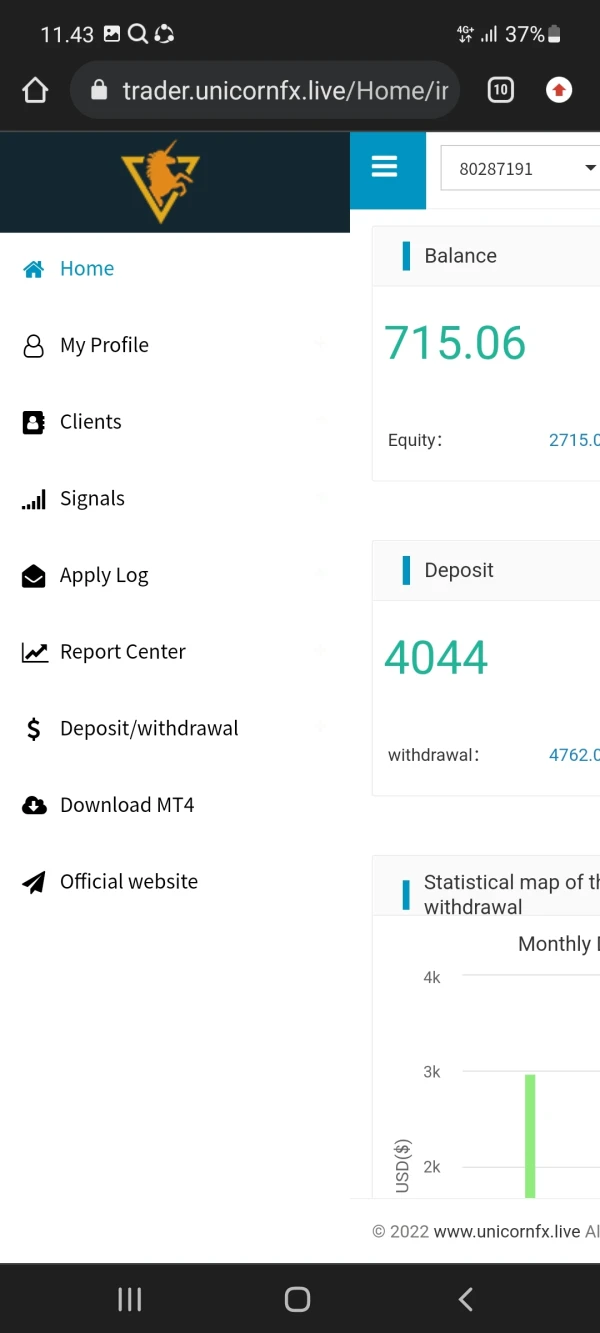Tap the Signals bars icon
Viewport: 600px width, 1333px height.
34,500
